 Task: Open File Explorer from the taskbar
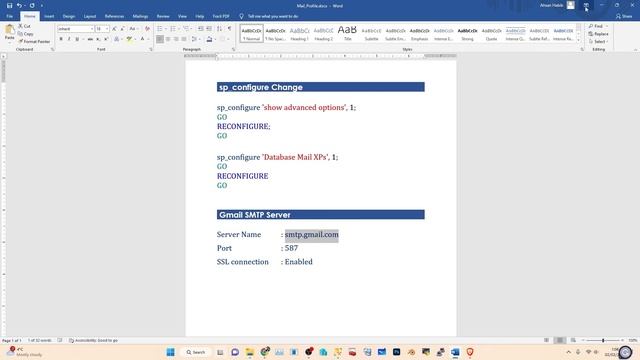point(249,352)
